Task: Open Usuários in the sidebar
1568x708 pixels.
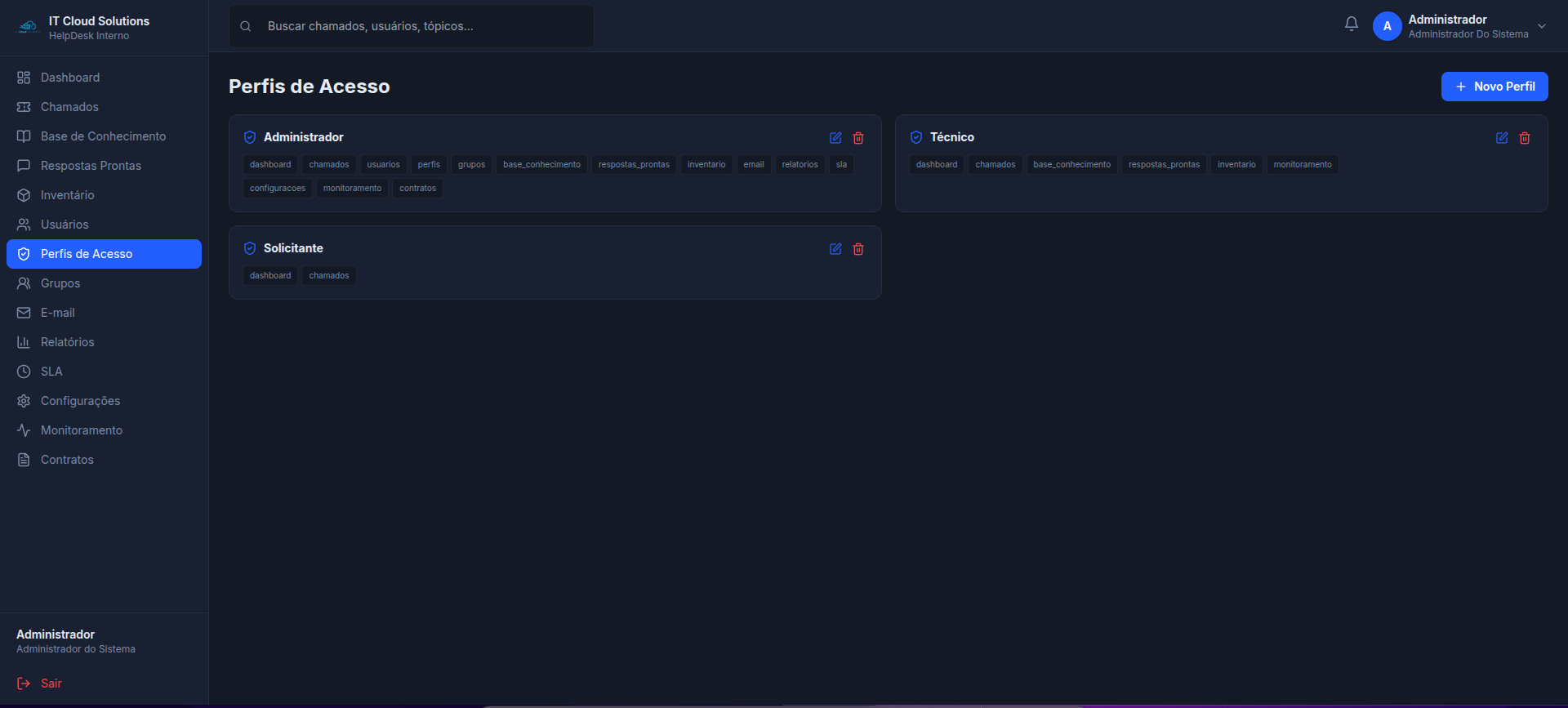Action: click(104, 225)
